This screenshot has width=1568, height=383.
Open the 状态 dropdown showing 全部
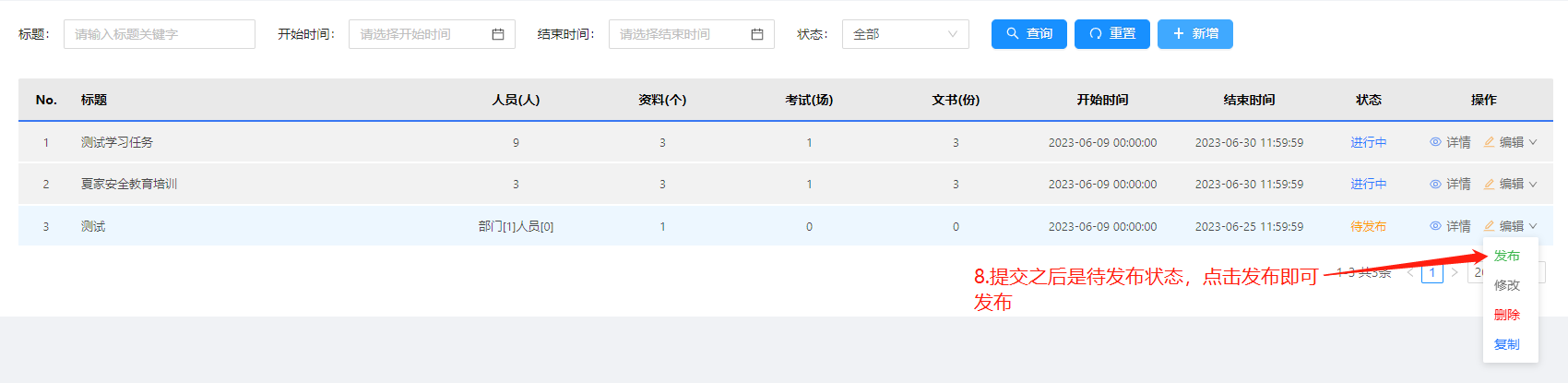(905, 34)
